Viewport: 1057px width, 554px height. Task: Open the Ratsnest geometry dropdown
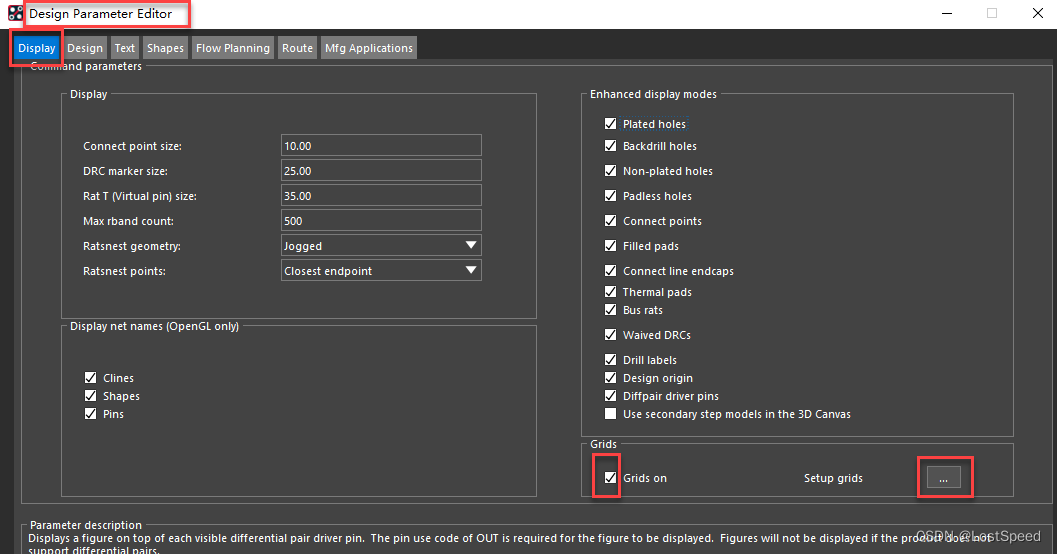(381, 245)
